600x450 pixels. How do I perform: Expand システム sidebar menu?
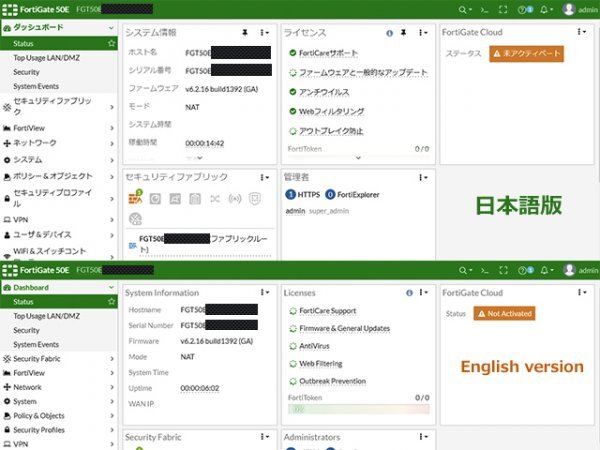(59, 160)
